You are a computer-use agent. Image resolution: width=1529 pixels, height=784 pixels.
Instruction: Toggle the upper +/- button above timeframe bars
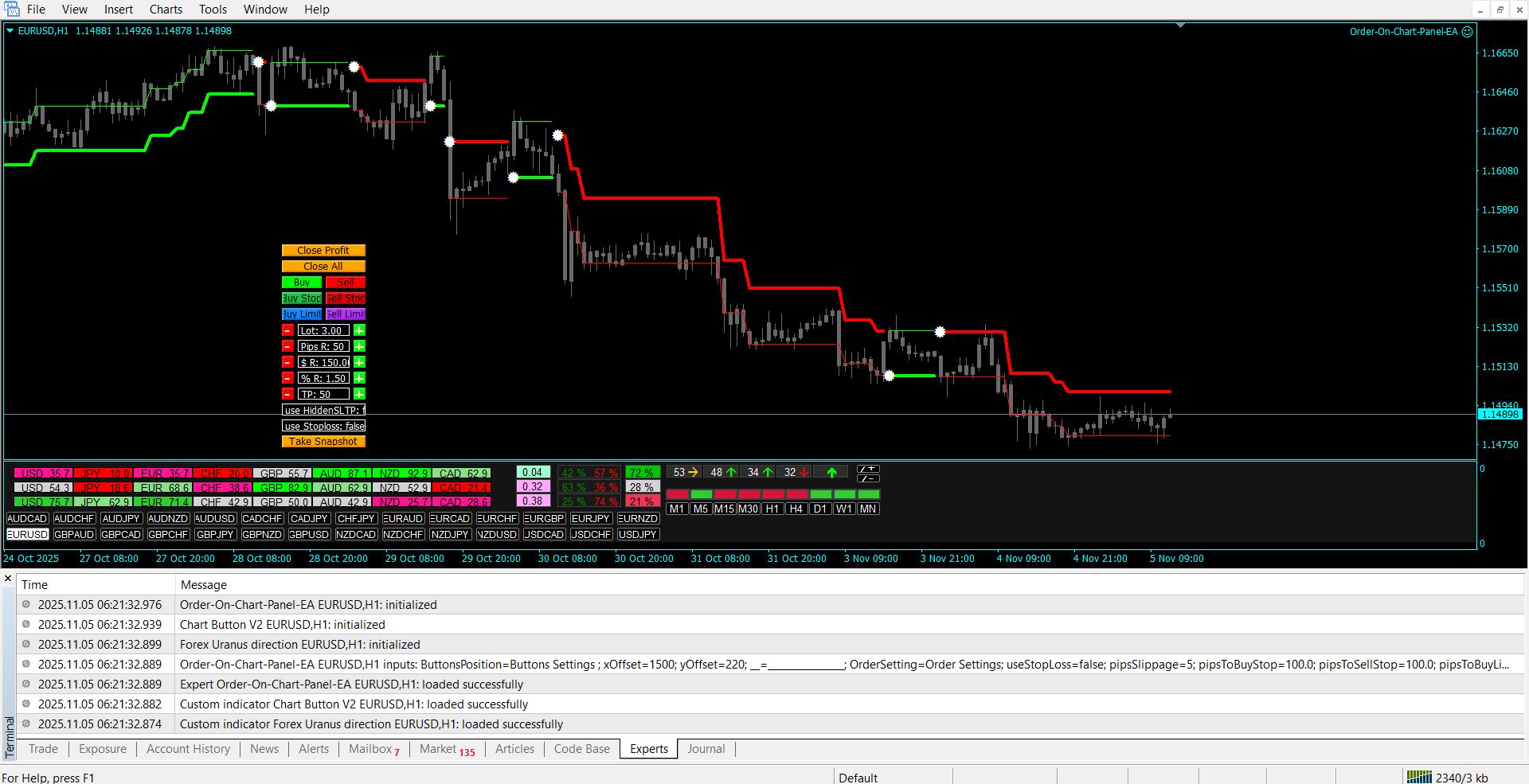pos(867,469)
